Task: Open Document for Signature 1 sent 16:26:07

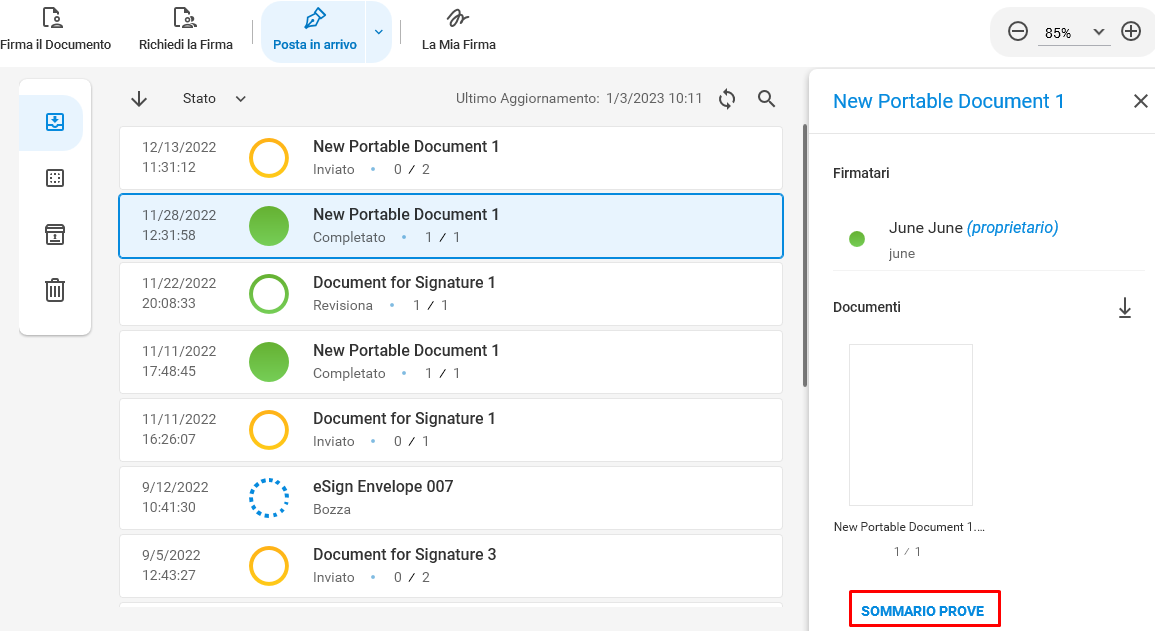Action: 451,430
